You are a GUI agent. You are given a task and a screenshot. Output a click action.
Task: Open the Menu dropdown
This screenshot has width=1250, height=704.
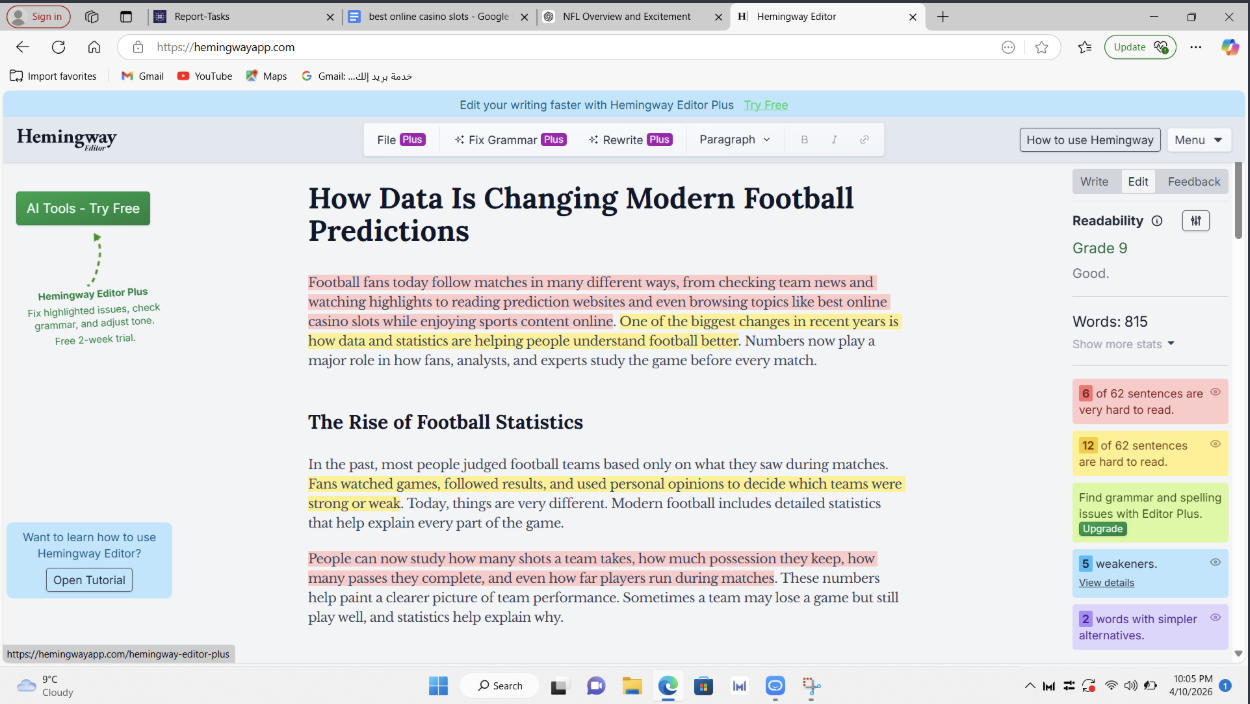tap(1199, 139)
